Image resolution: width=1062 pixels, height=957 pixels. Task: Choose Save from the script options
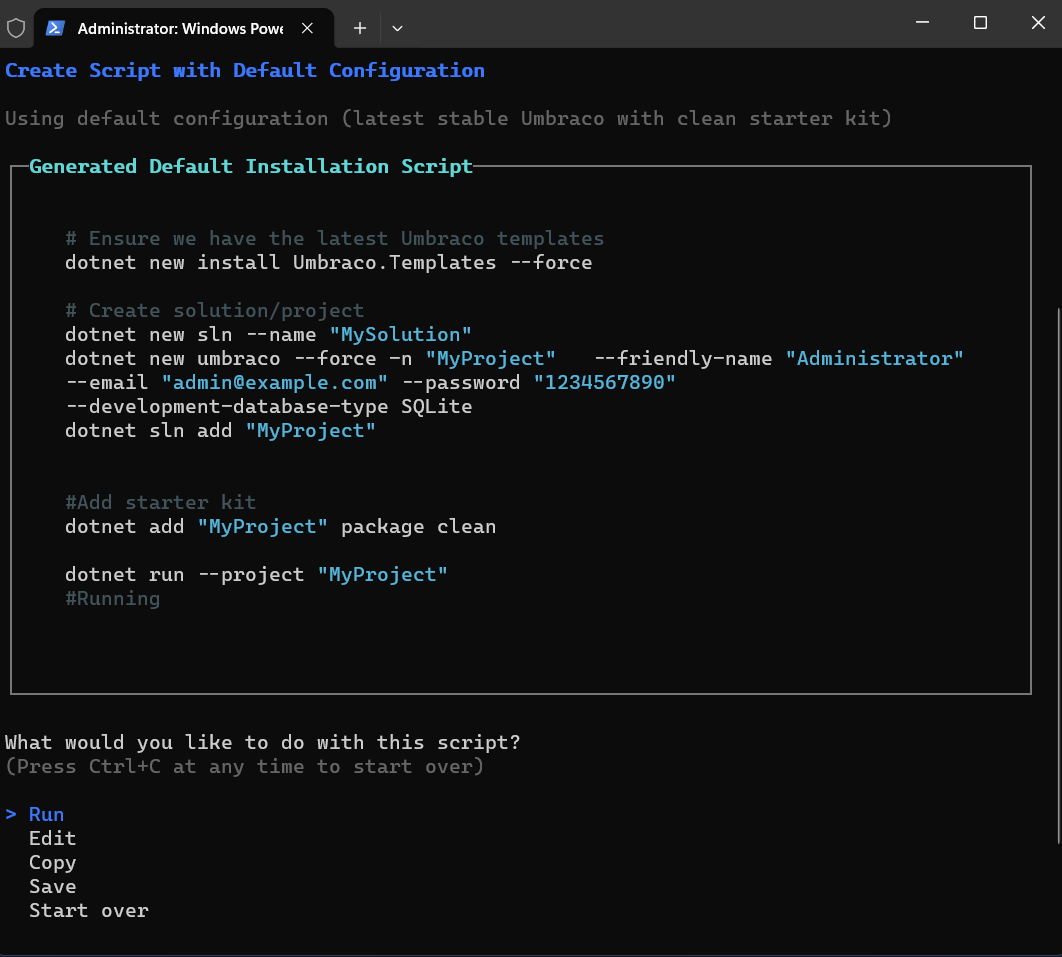[52, 886]
